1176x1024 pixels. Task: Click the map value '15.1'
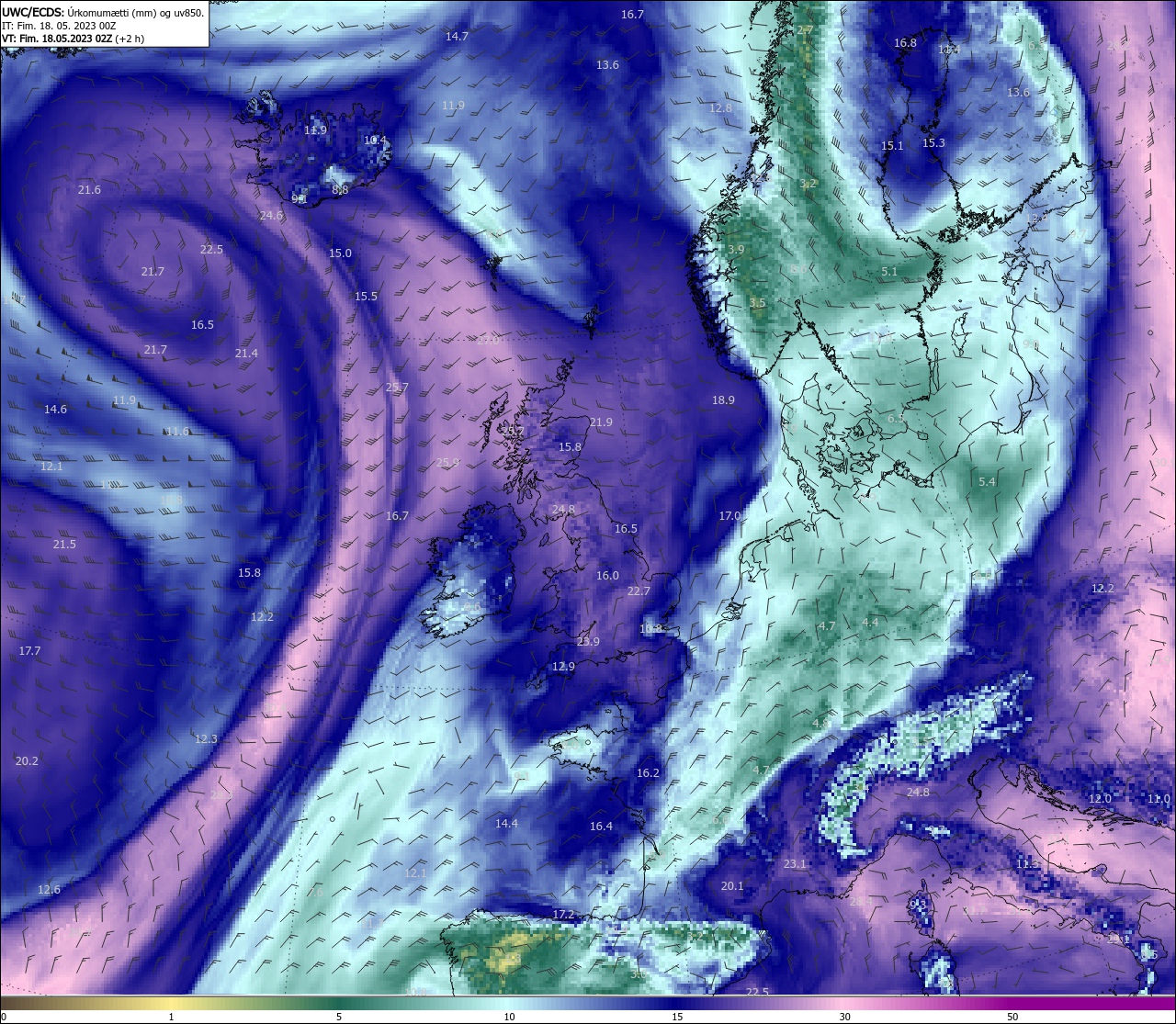pyautogui.click(x=892, y=146)
